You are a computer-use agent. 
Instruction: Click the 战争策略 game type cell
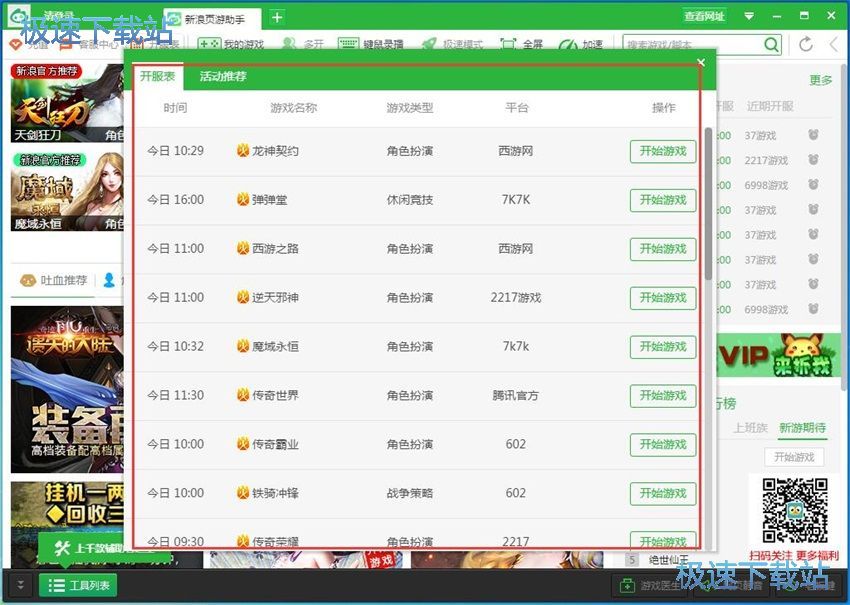pos(410,493)
